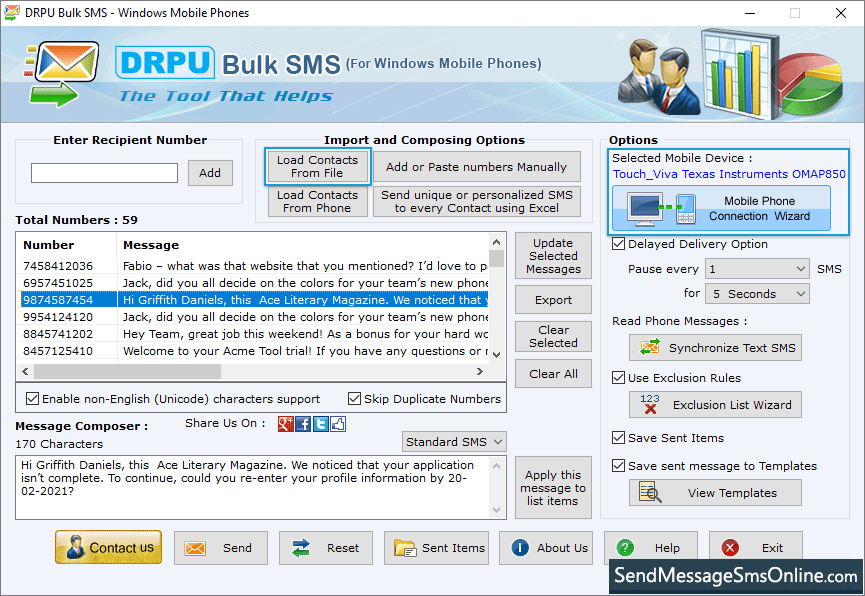Click inside the message composer text area
Image resolution: width=865 pixels, height=596 pixels.
click(253, 487)
